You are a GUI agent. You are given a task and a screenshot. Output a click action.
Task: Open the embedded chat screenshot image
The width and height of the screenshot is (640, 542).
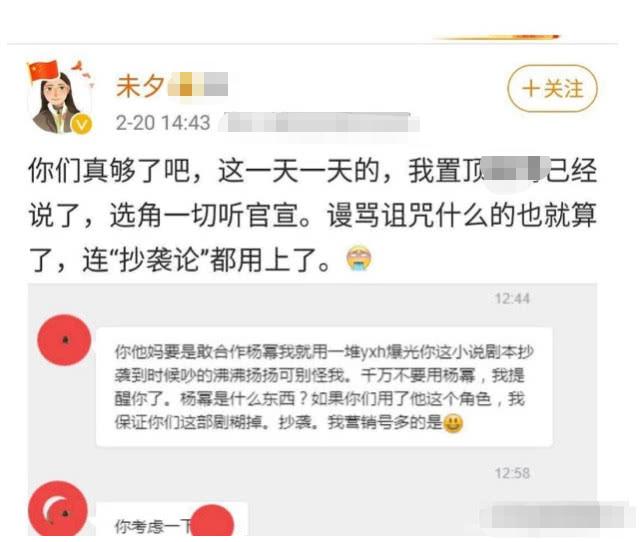pos(312,409)
